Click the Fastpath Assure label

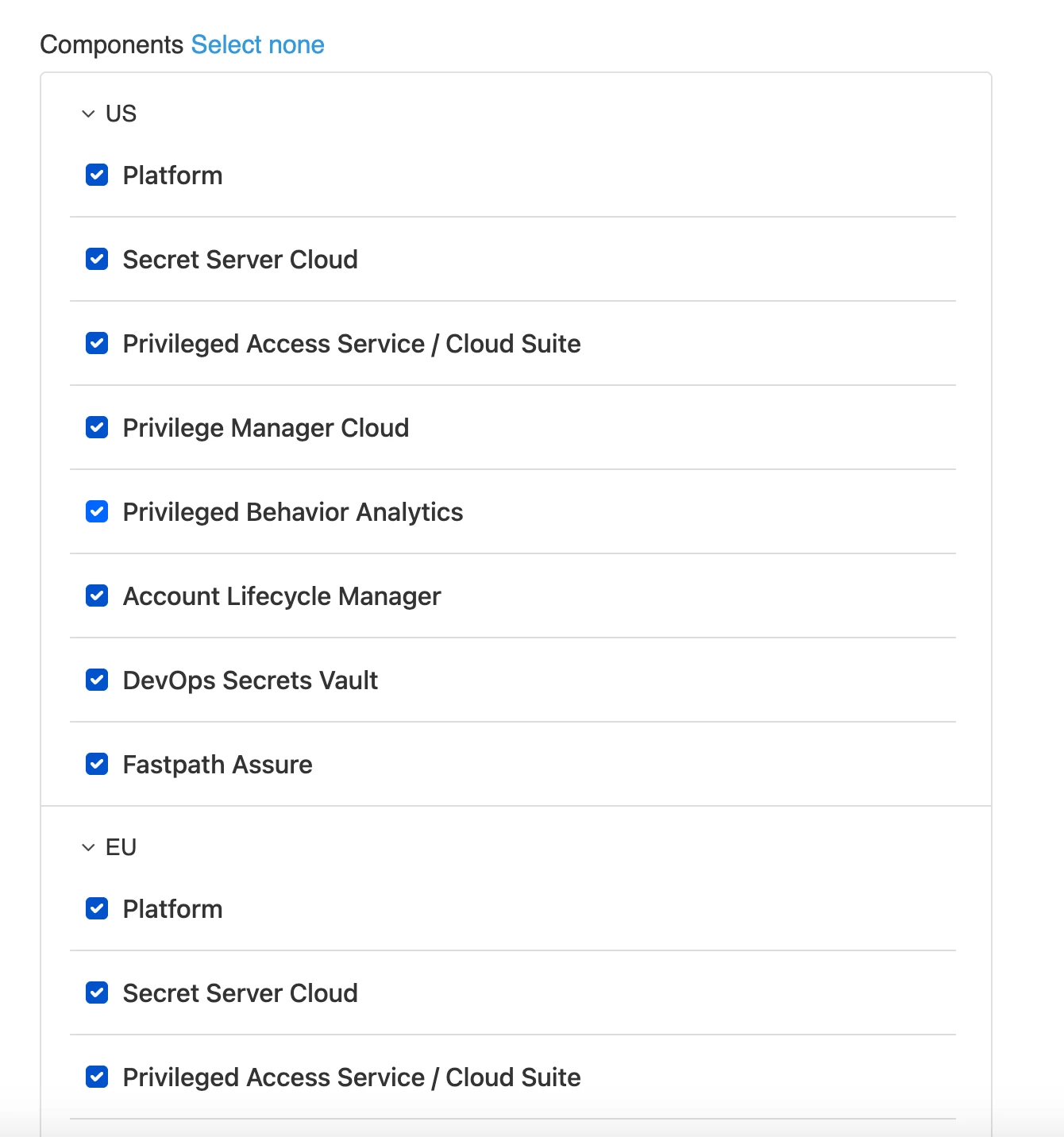218,765
